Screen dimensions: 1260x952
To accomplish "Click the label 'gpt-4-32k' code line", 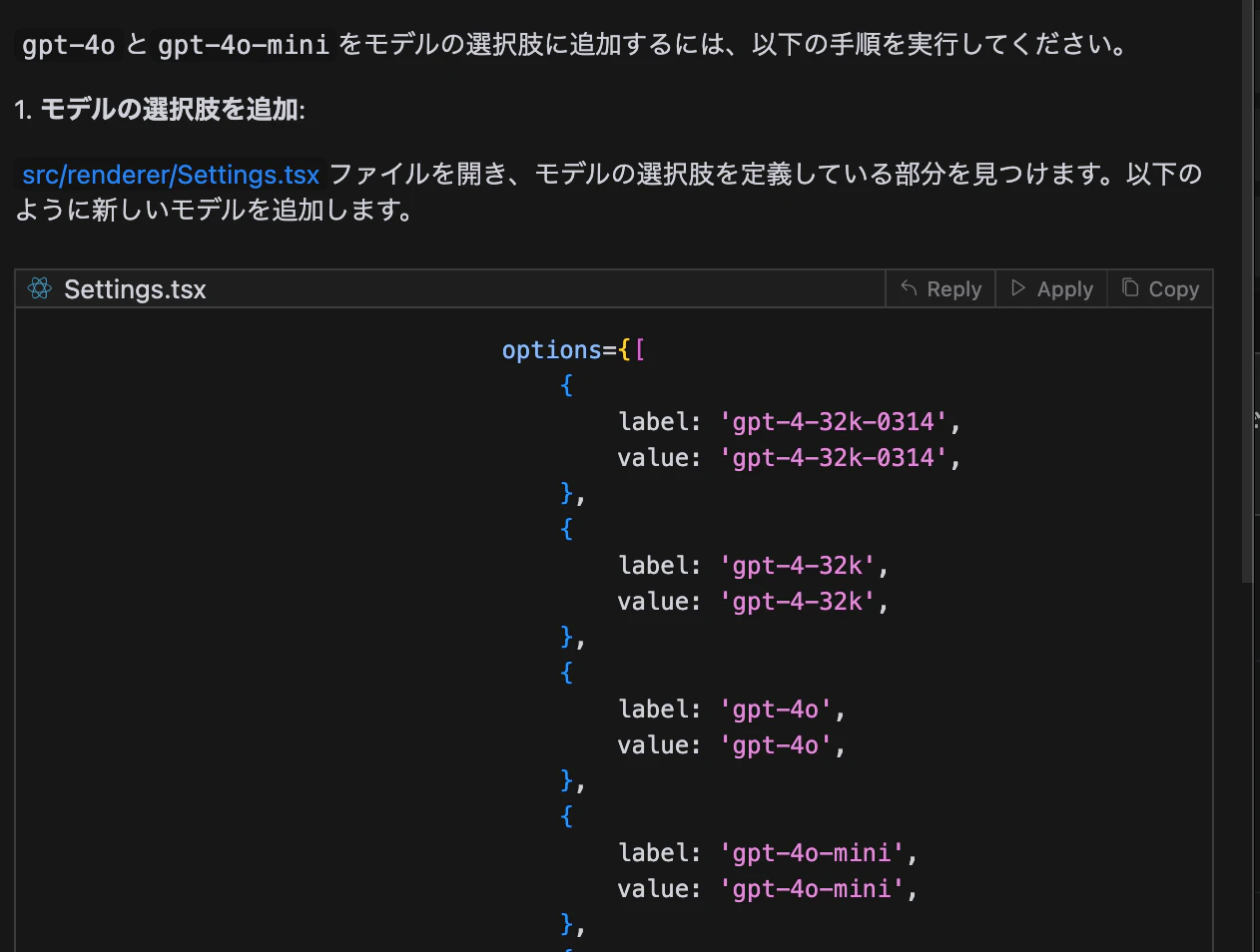I will click(753, 566).
